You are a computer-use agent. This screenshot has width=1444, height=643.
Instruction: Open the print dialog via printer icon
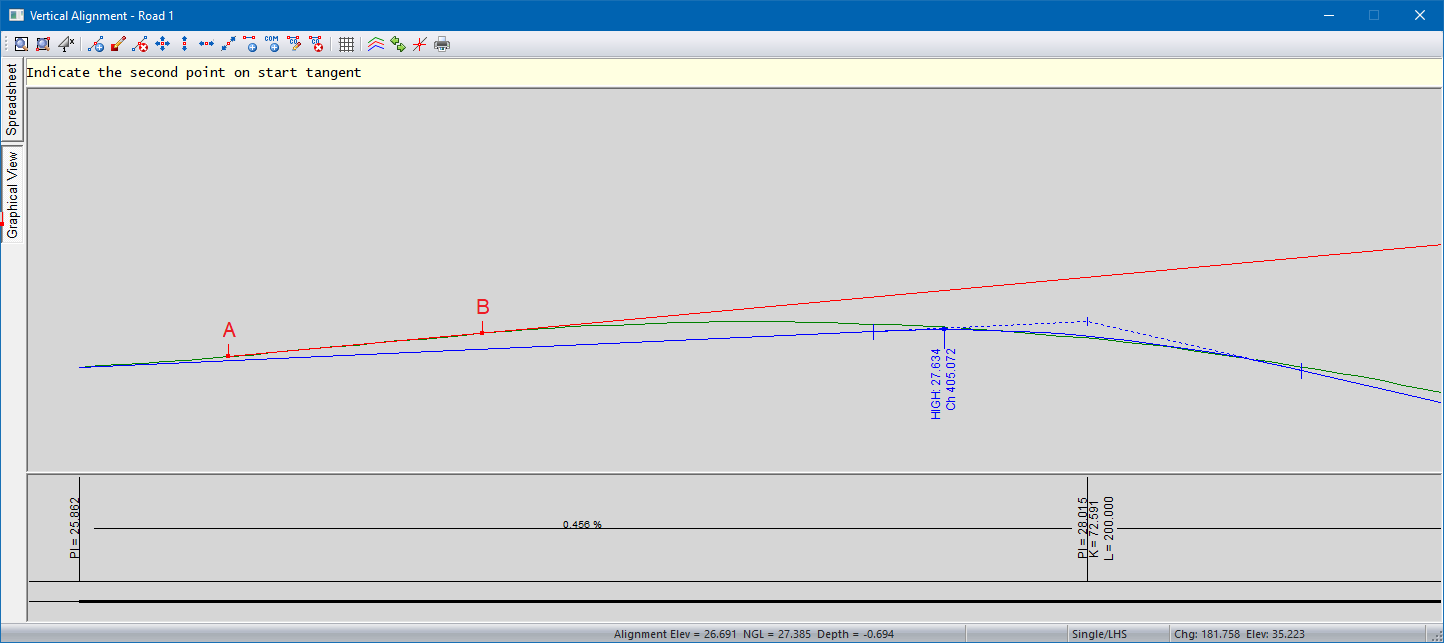442,44
